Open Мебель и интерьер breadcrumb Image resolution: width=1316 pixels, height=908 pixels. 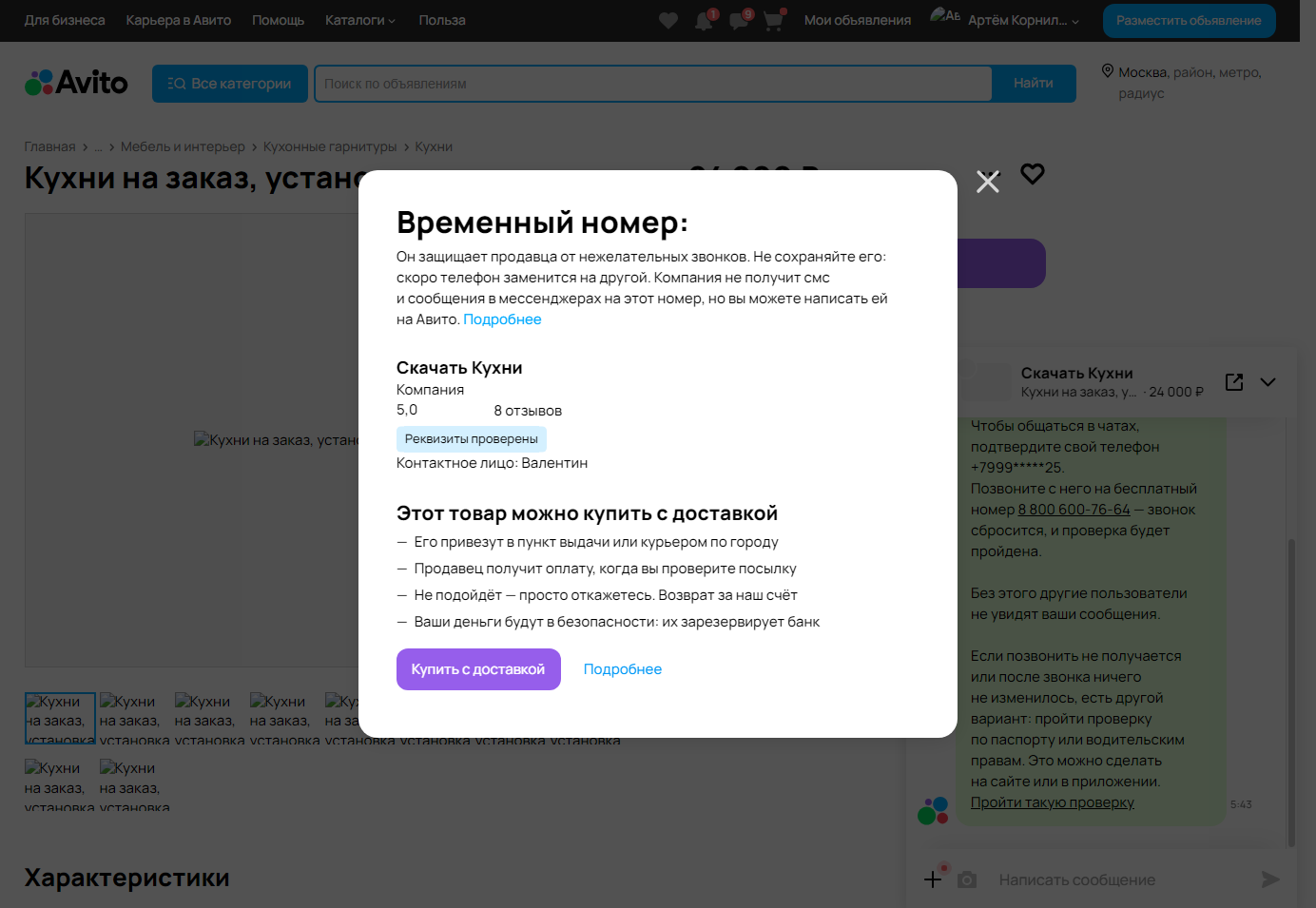click(x=183, y=147)
